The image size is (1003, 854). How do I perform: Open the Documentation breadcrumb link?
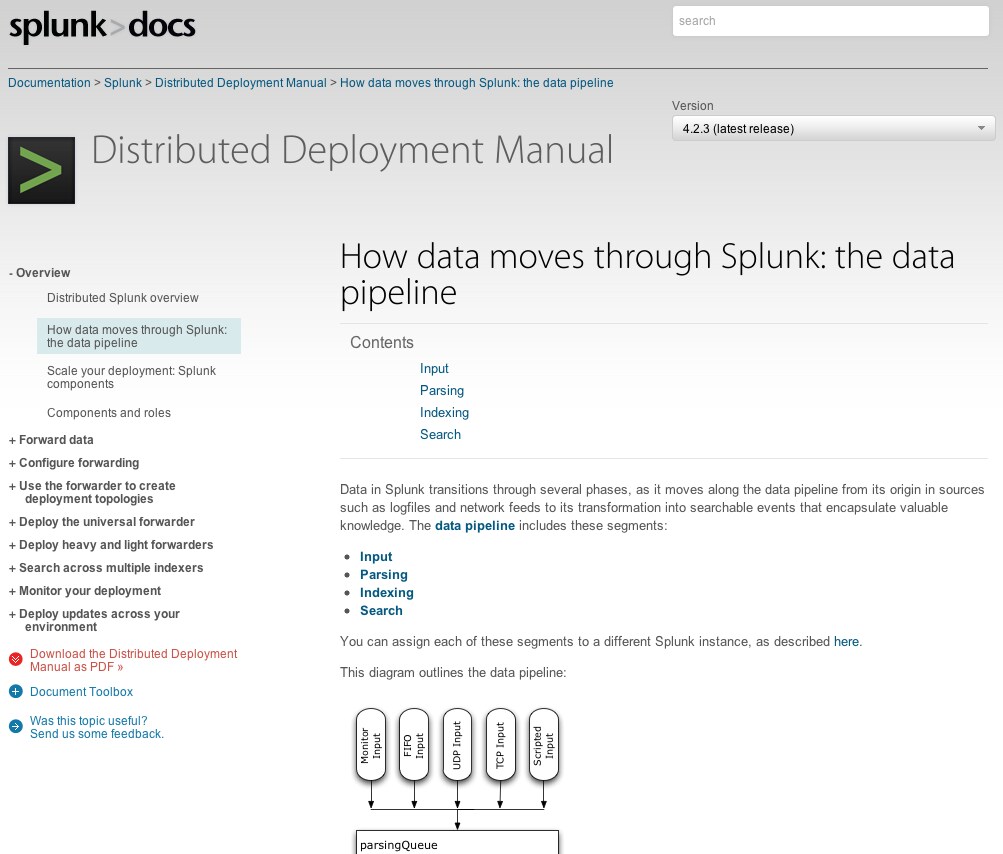pyautogui.click(x=49, y=83)
